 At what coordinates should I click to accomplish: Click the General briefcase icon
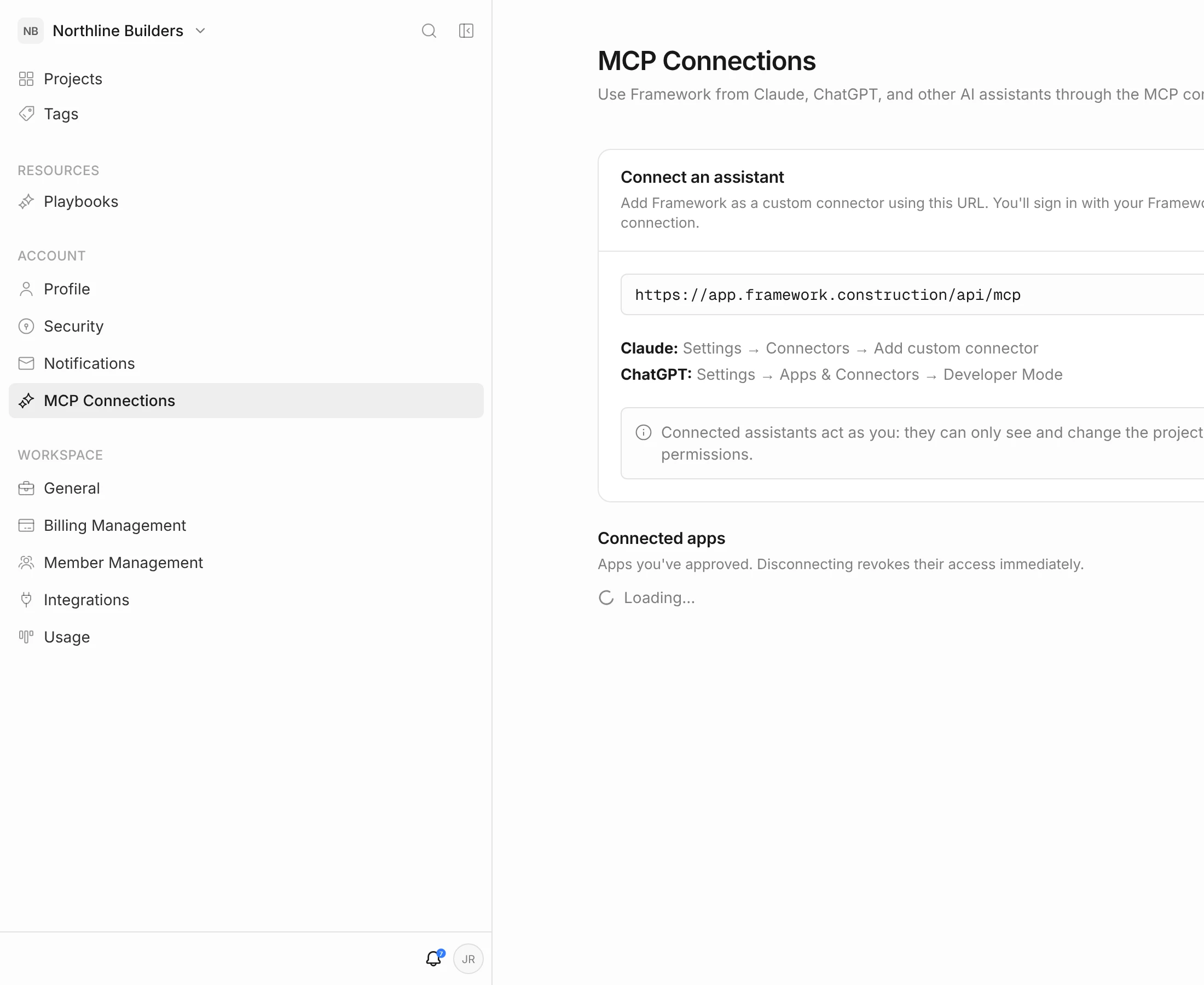tap(26, 488)
